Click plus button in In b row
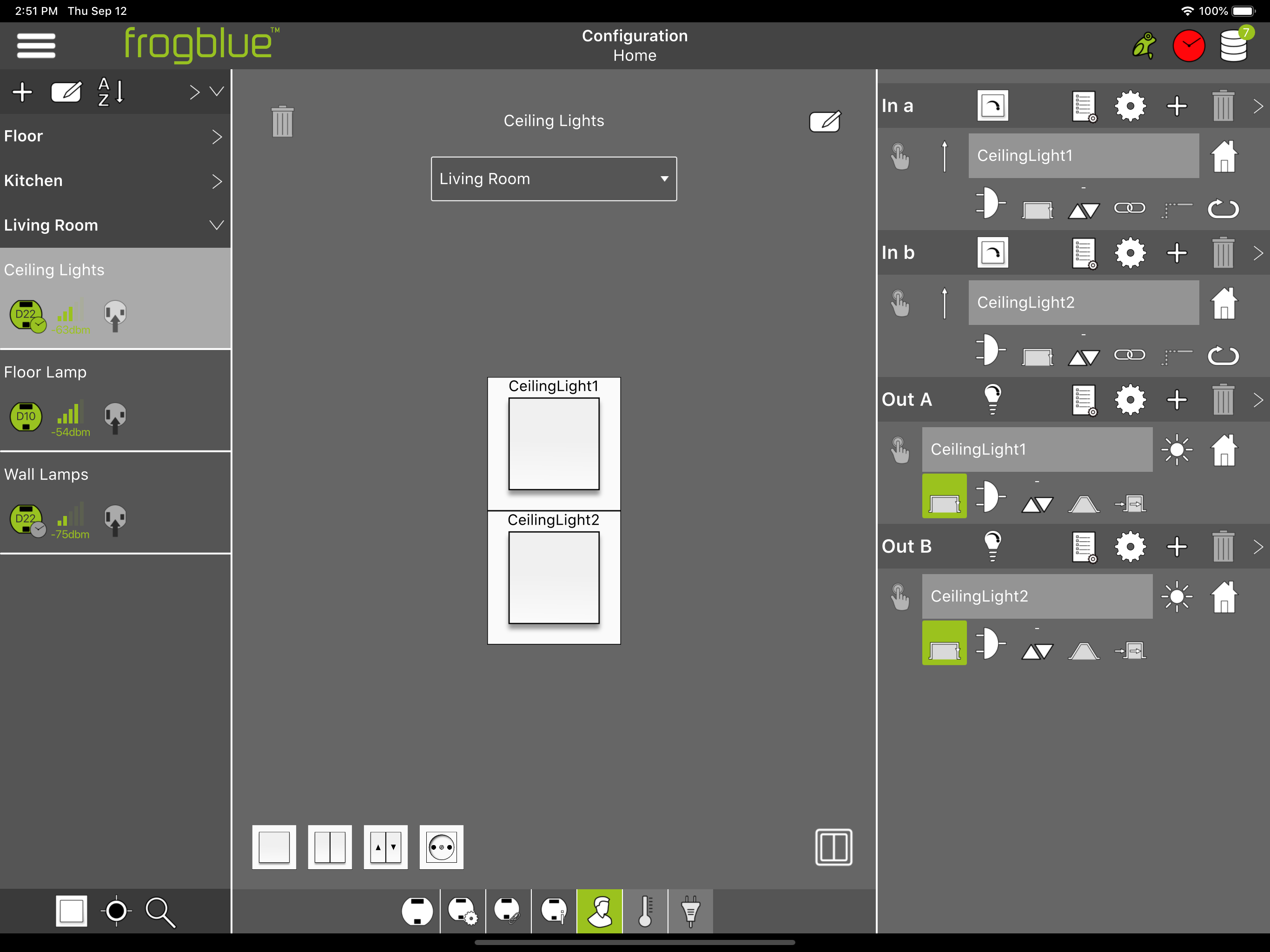The image size is (1270, 952). click(x=1177, y=252)
